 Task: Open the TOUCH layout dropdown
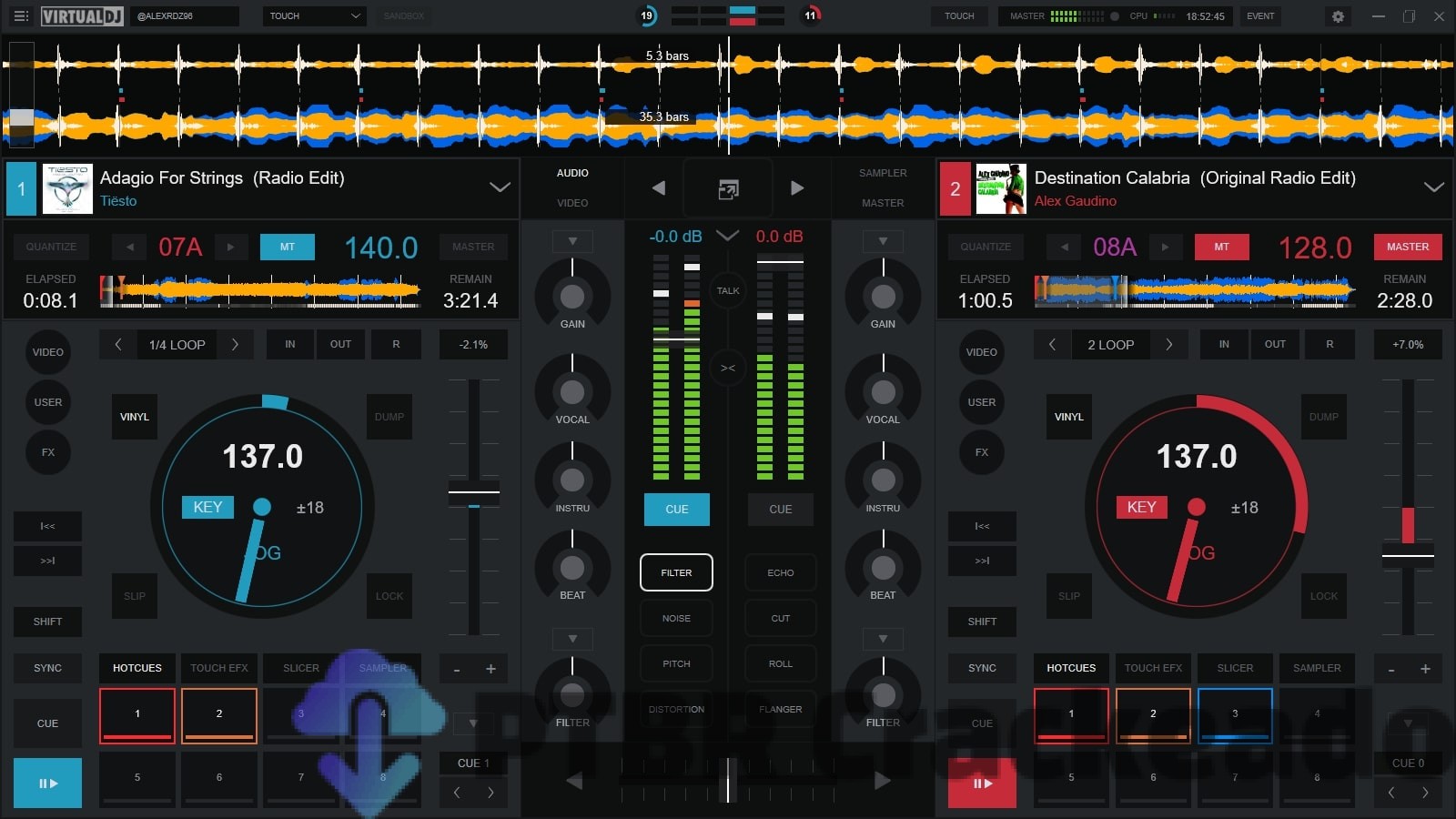coord(315,16)
